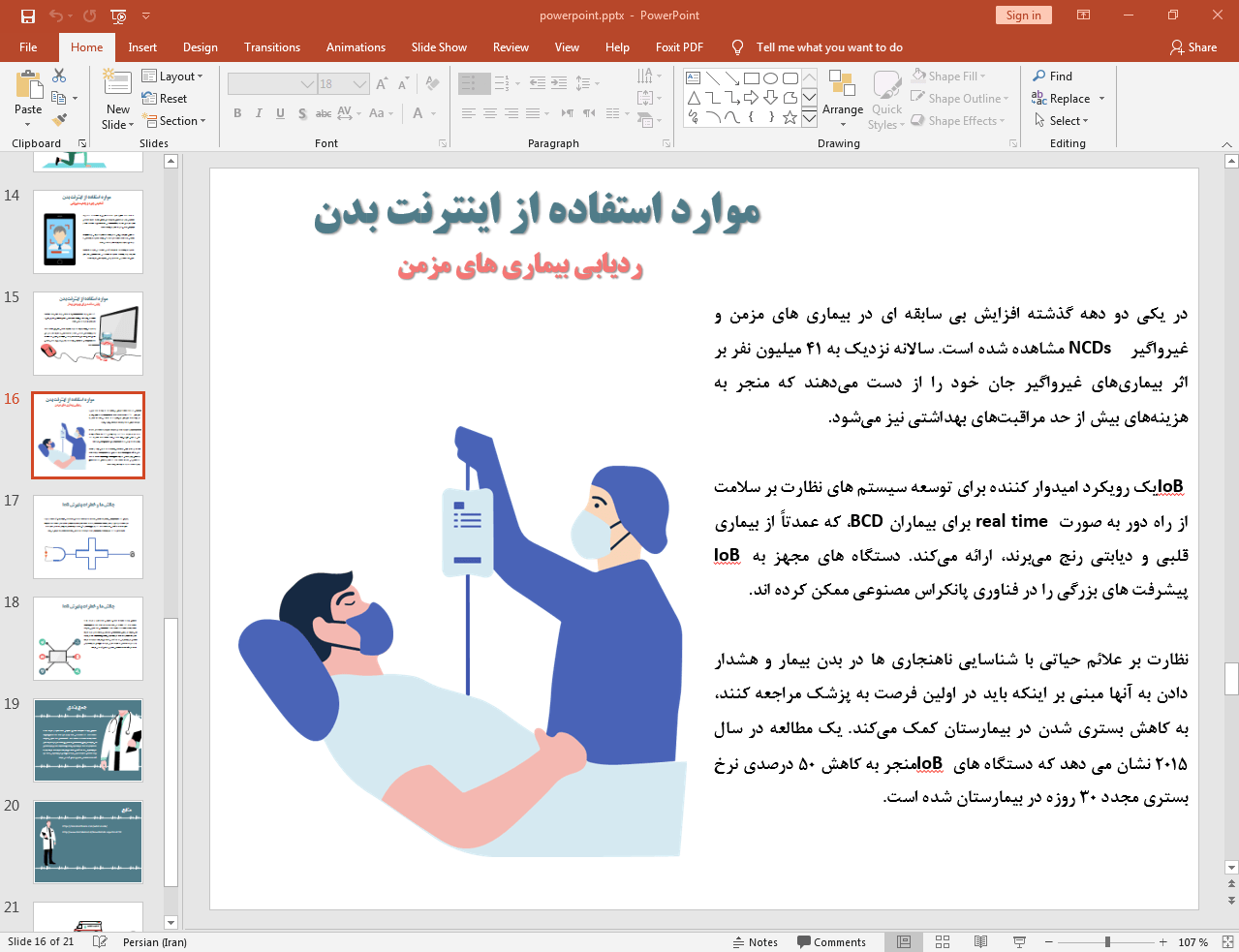The height and width of the screenshot is (952, 1239).
Task: Click the Start From Beginning slideshow icon
Action: [x=118, y=15]
